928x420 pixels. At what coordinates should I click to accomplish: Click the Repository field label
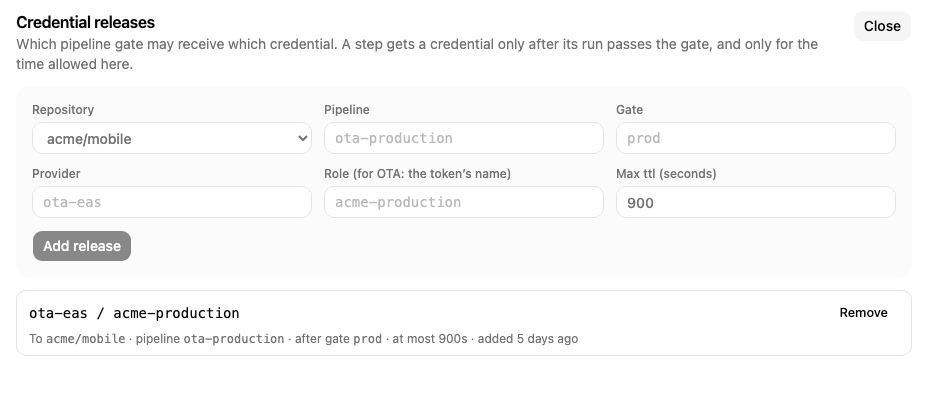(63, 110)
